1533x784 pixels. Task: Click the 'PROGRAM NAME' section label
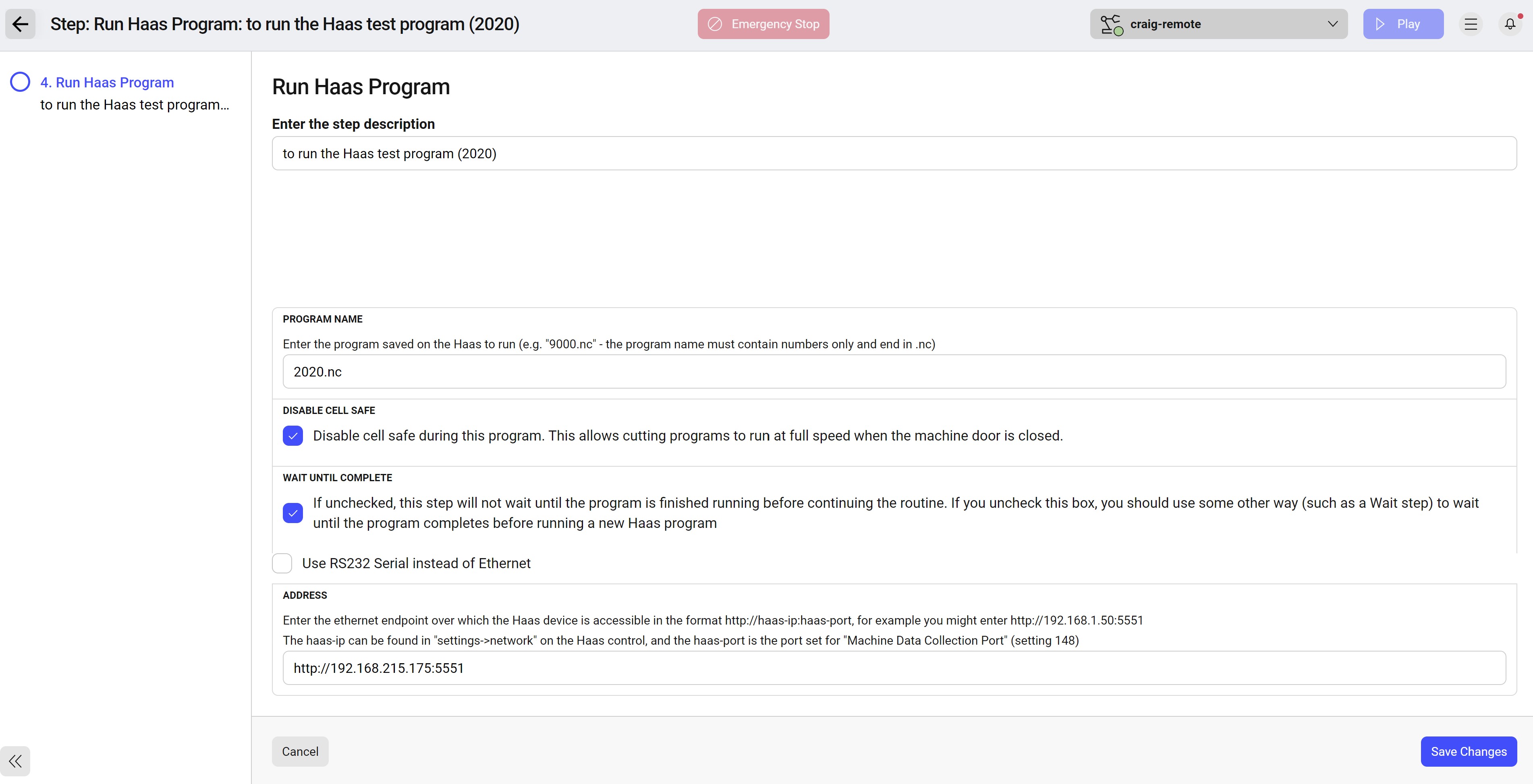(323, 319)
